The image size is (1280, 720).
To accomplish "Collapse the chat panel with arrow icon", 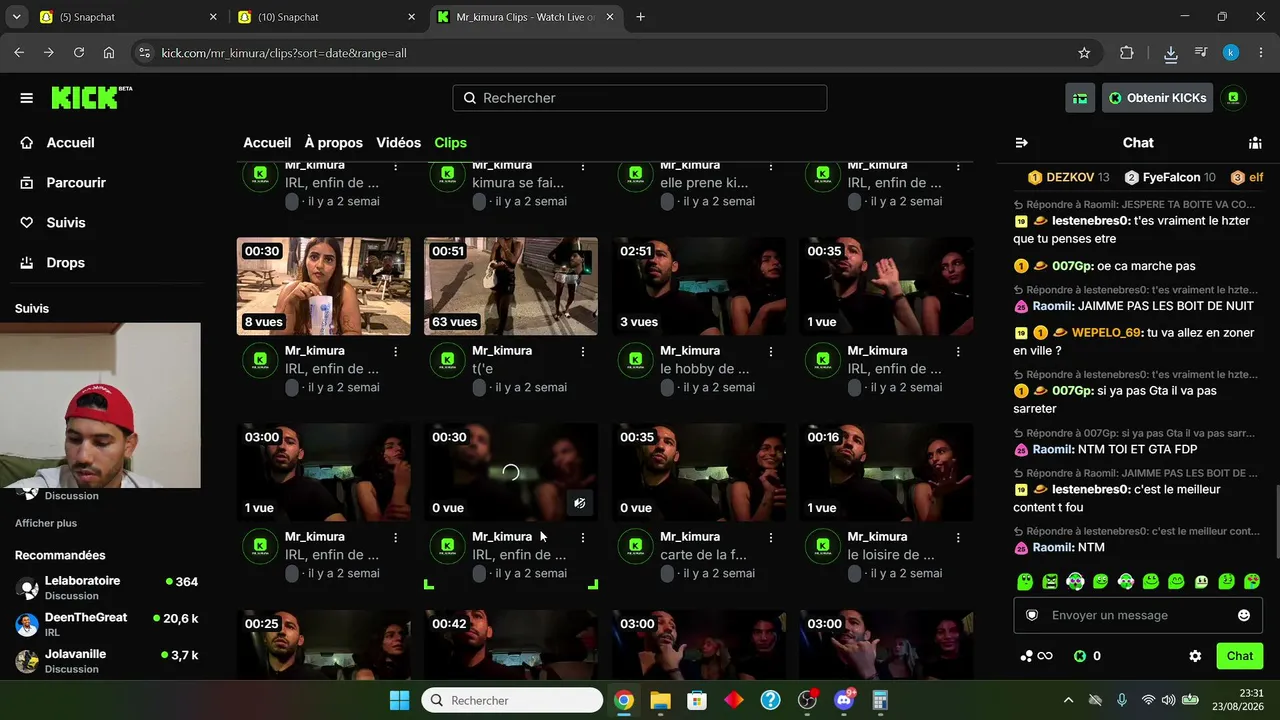I will pyautogui.click(x=1021, y=143).
